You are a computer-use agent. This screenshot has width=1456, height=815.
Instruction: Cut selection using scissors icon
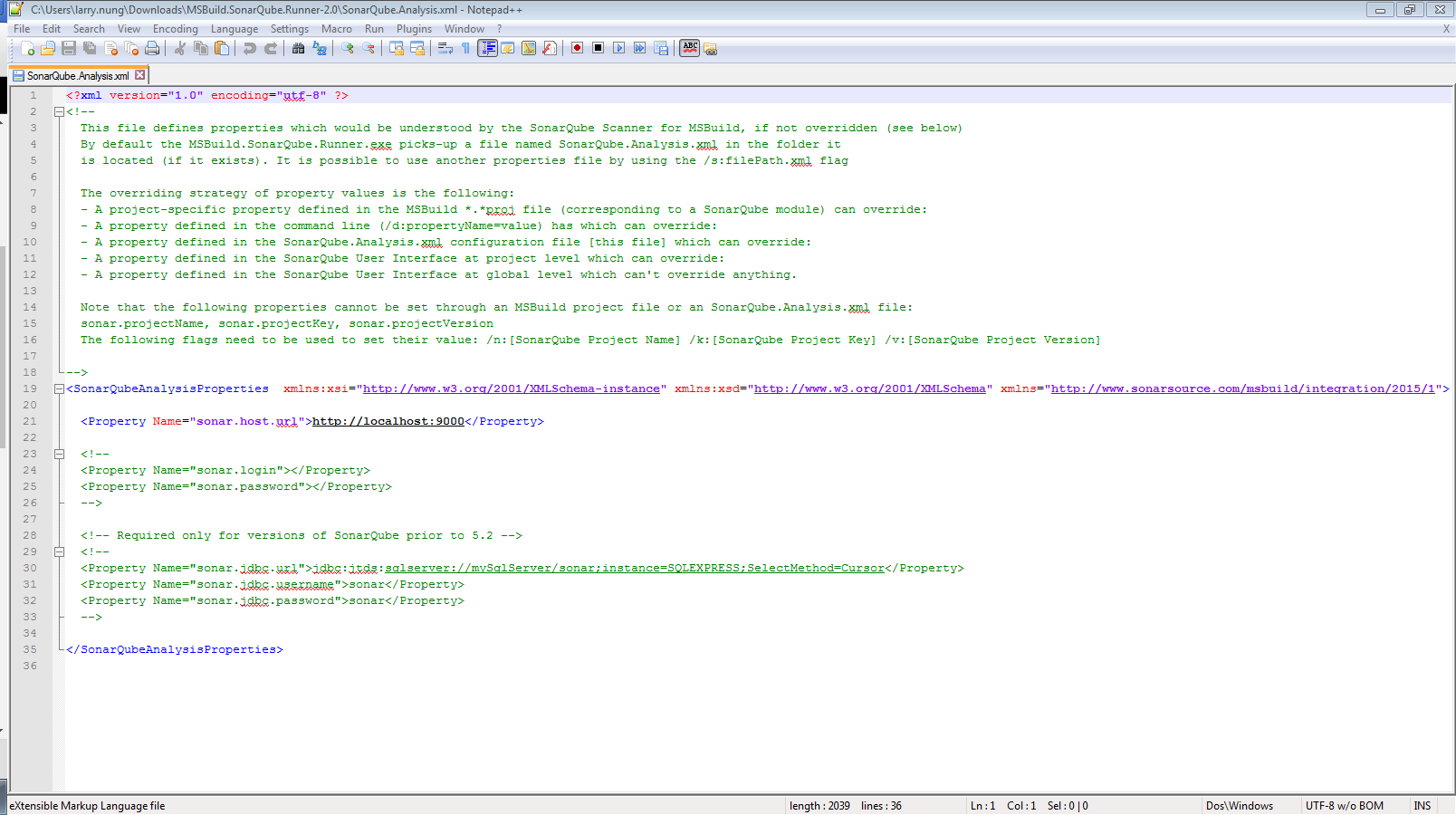pos(180,48)
